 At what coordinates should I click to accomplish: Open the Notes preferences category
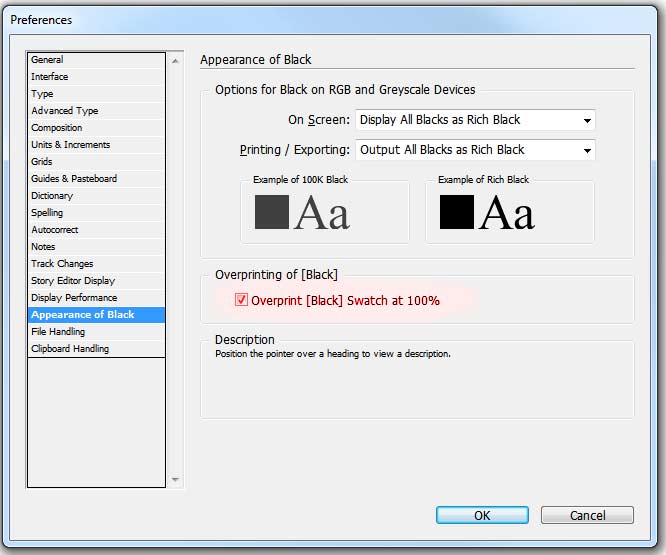tap(96, 247)
